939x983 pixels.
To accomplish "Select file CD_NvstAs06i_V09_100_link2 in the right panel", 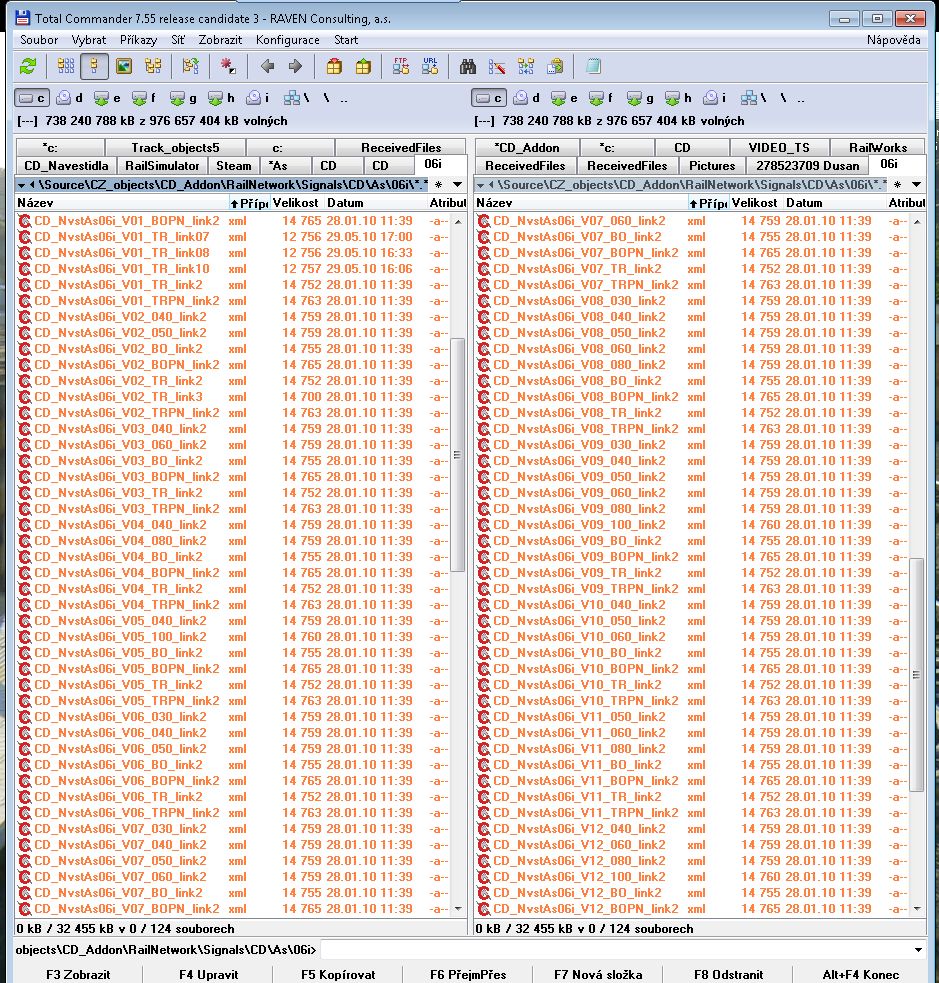I will 692,525.
